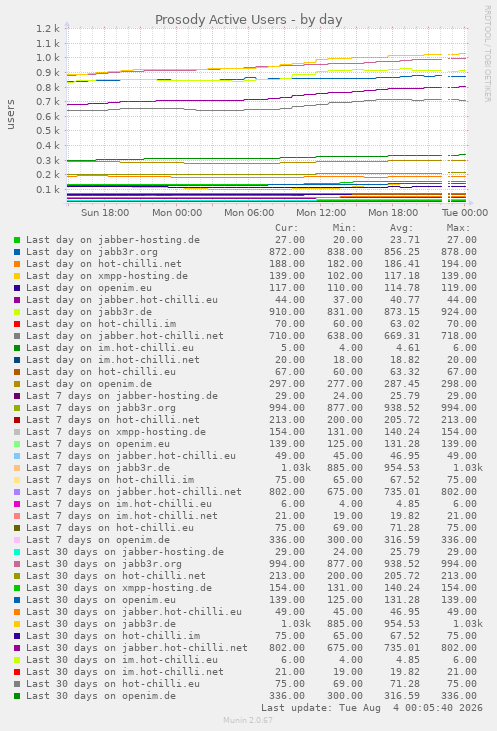Screen dimensions: 497x731
Task: Click the green swatch for Last day on jabber-hosting.de
Action: [17, 240]
